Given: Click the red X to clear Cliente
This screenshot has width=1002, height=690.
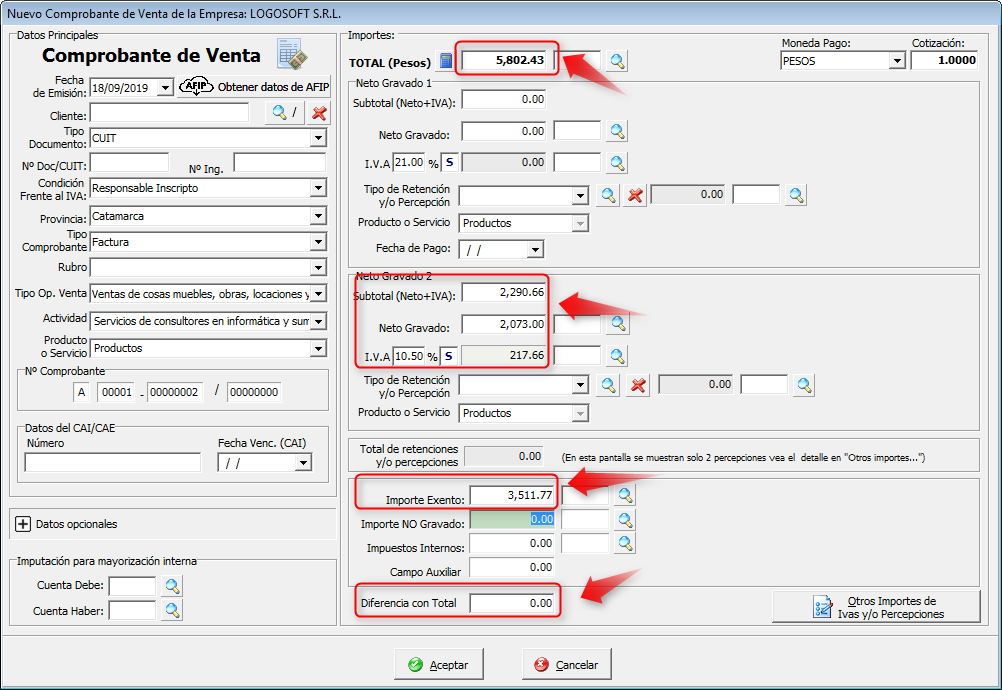Looking at the screenshot, I should 319,113.
